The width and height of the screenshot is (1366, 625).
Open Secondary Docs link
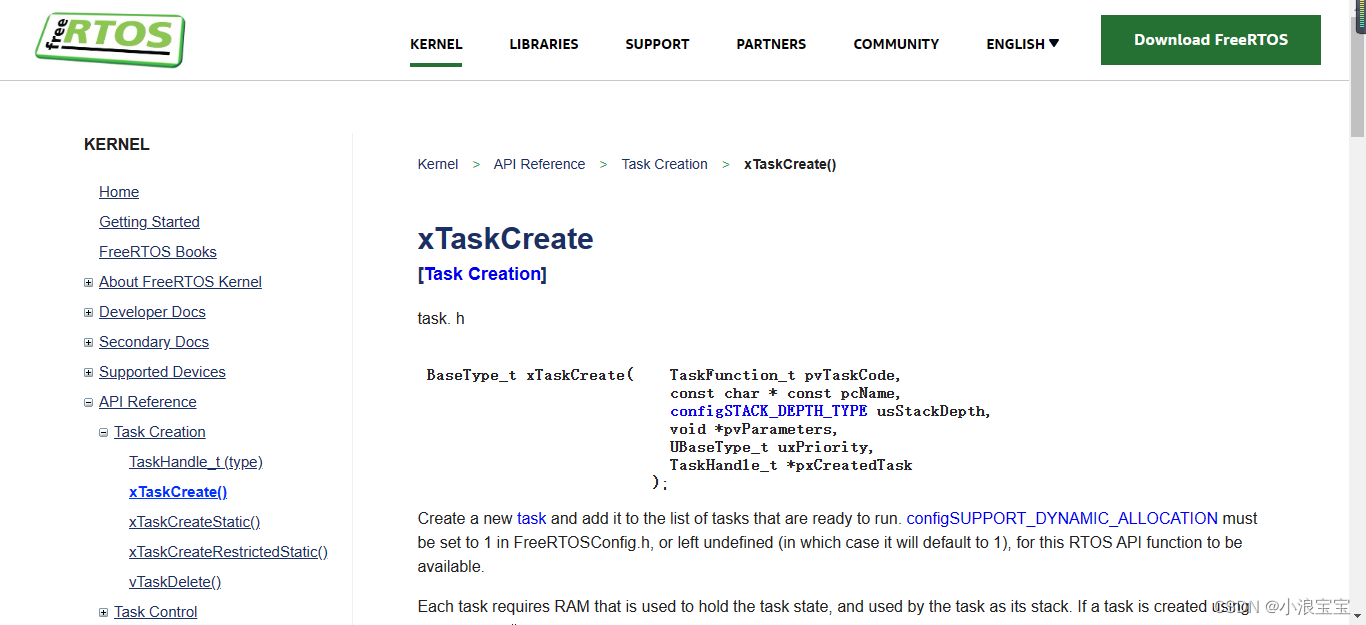154,342
